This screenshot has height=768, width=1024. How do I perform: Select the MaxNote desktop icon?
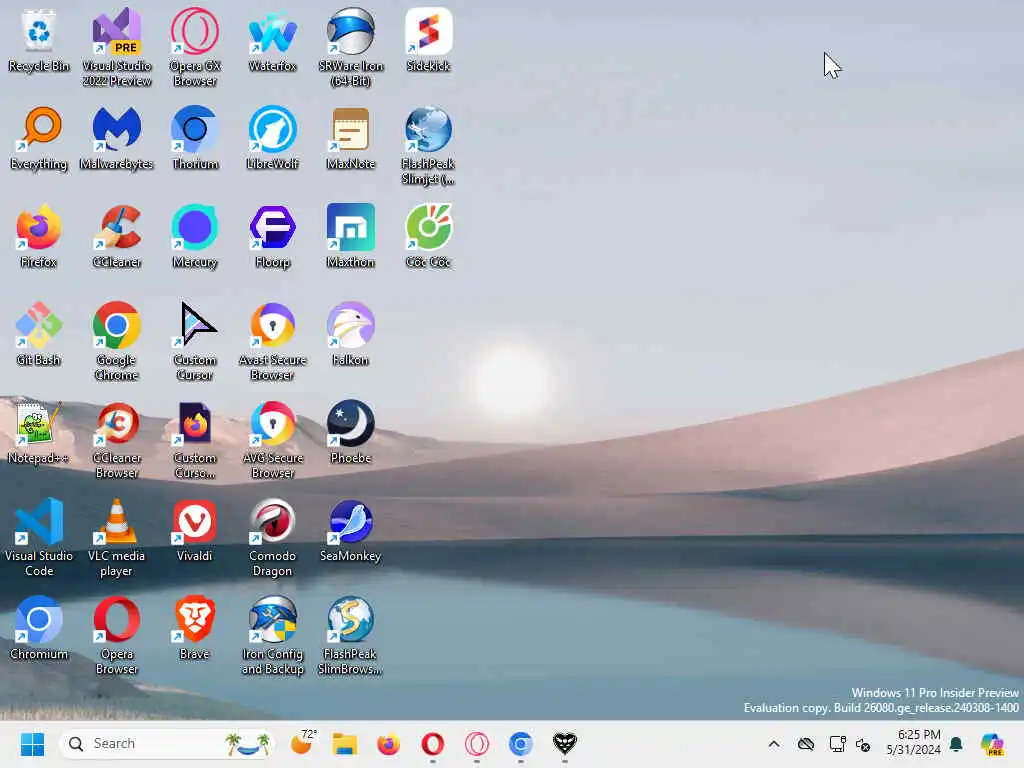coord(351,138)
